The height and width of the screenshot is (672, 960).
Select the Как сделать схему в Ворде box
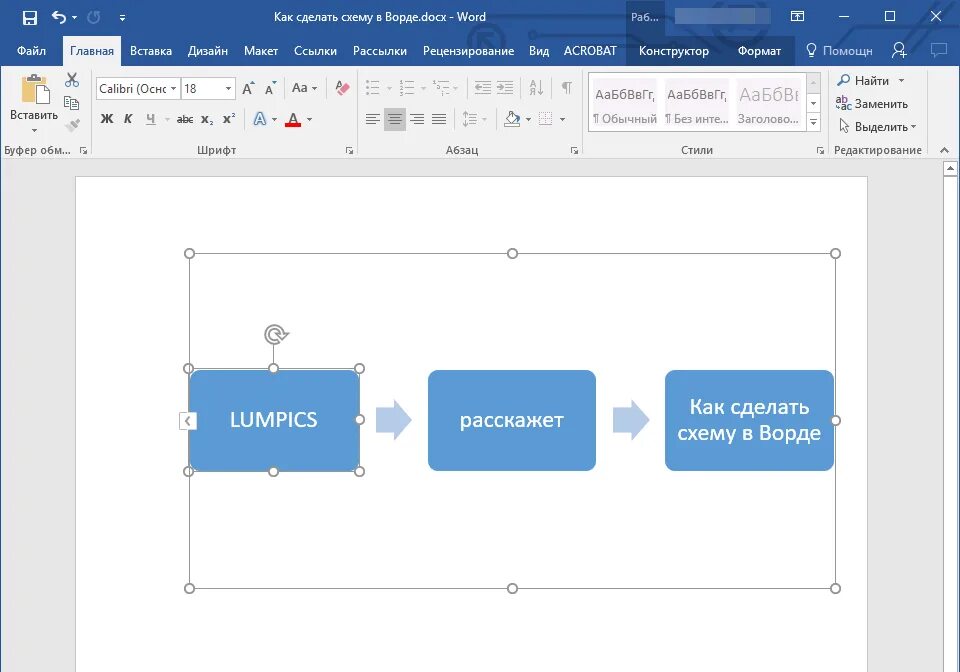[x=749, y=420]
